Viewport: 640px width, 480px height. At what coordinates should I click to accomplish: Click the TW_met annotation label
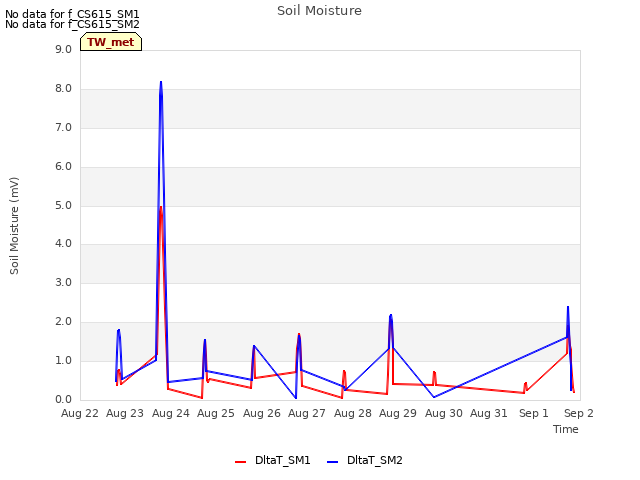(x=111, y=42)
